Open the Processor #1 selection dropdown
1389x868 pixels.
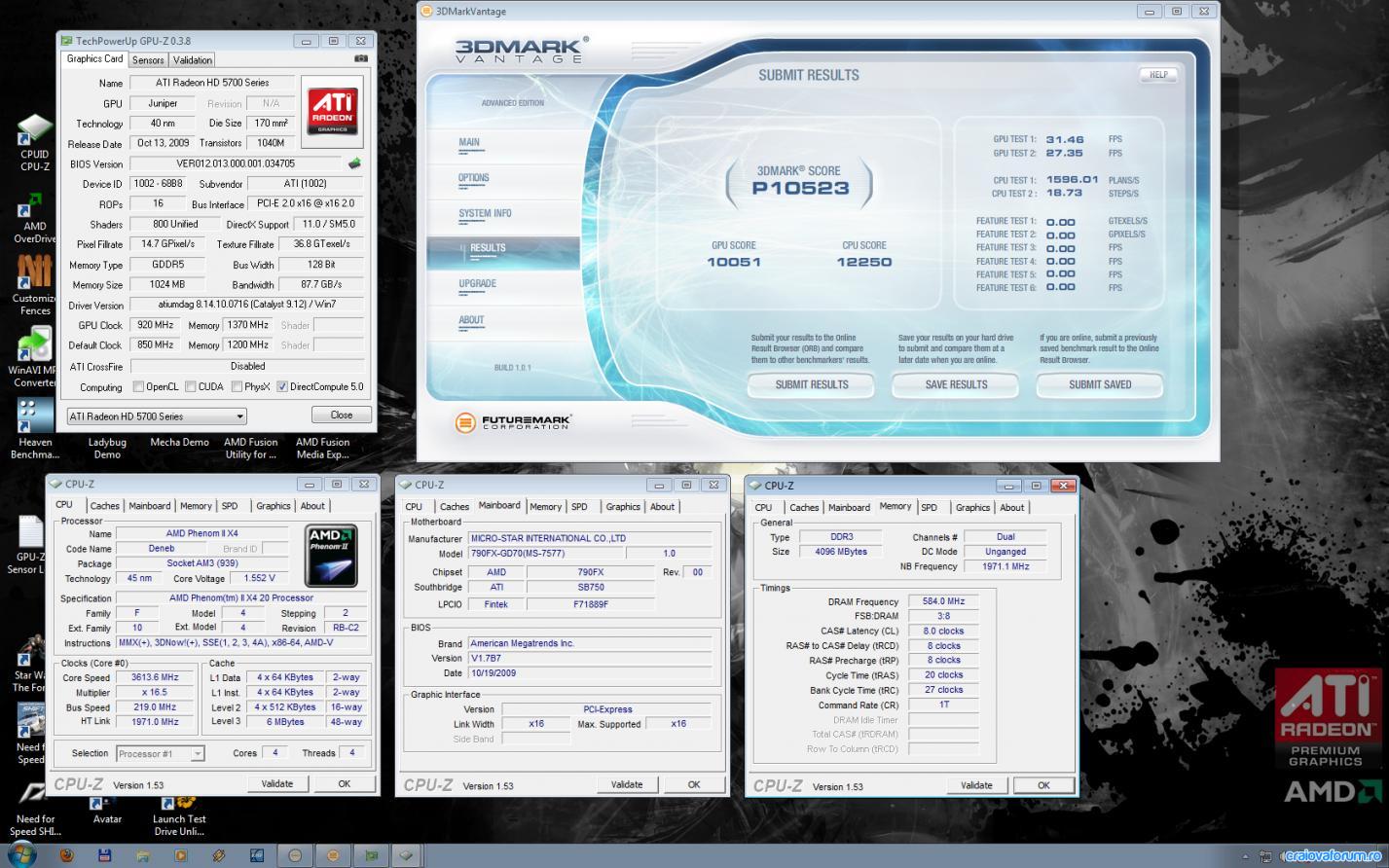tap(160, 753)
